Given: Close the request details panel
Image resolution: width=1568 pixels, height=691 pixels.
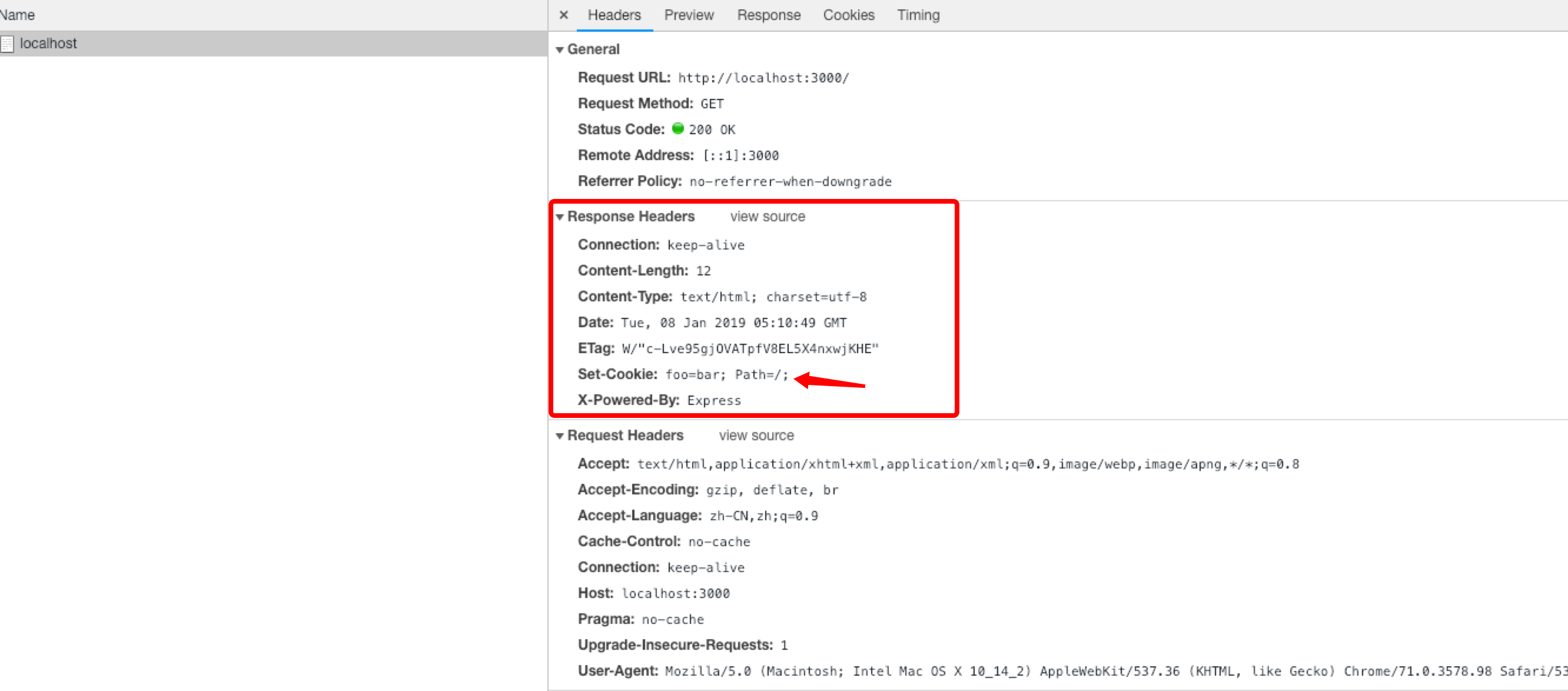Looking at the screenshot, I should pyautogui.click(x=564, y=15).
